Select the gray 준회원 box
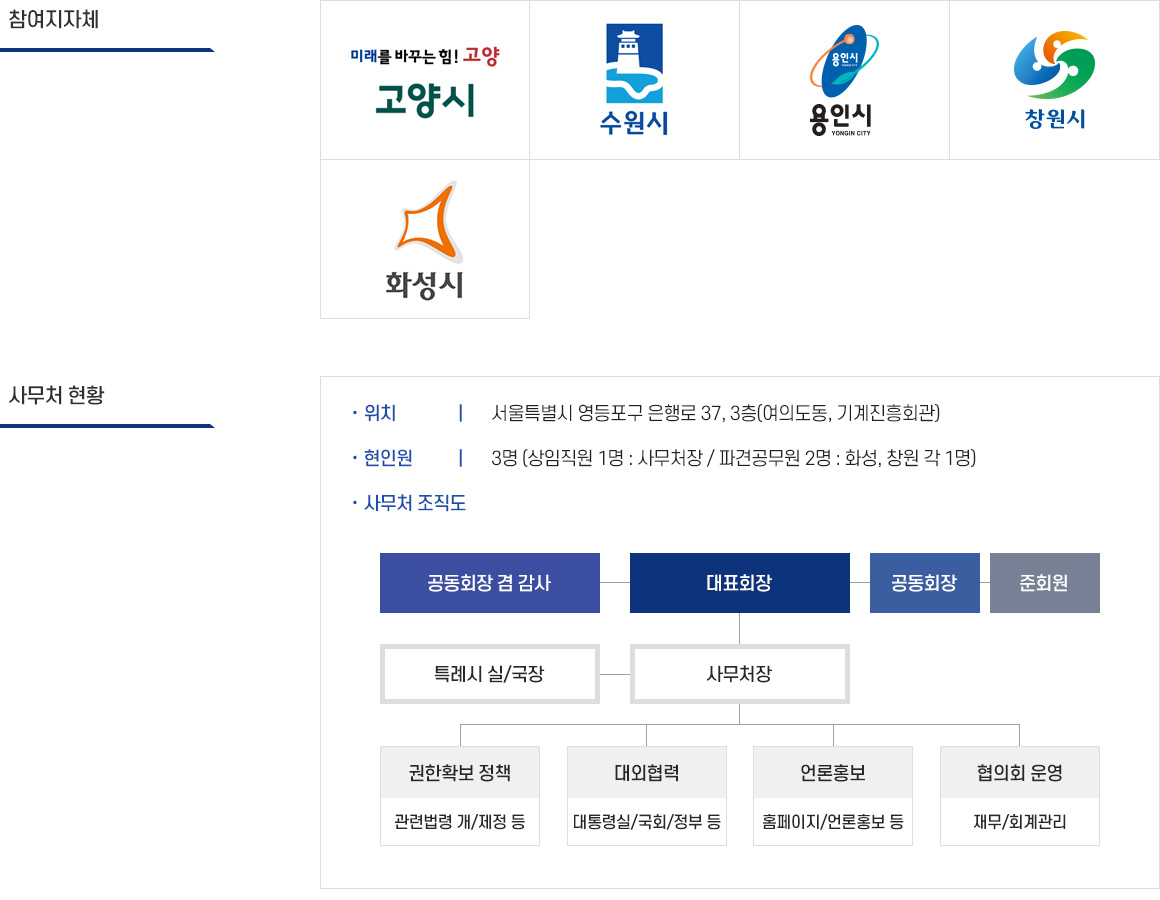This screenshot has height=900, width=1160. (x=1045, y=583)
